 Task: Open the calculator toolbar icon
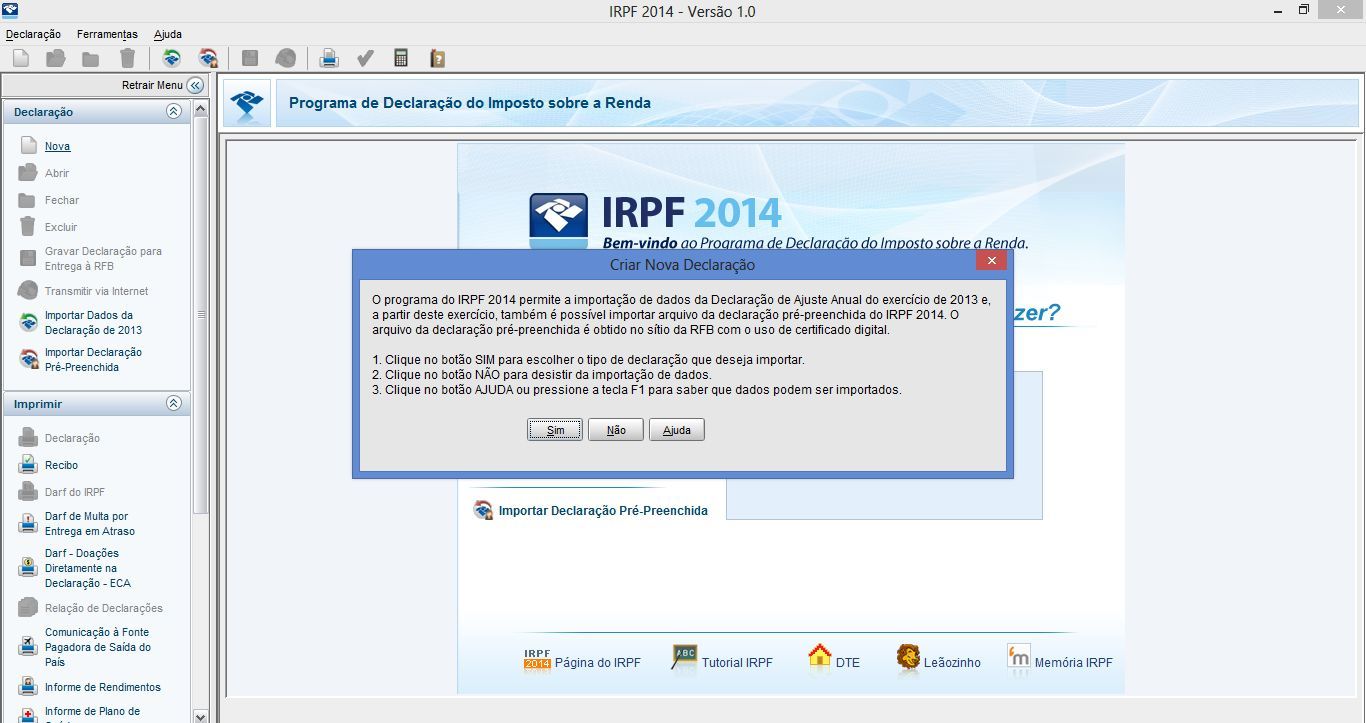click(x=401, y=58)
